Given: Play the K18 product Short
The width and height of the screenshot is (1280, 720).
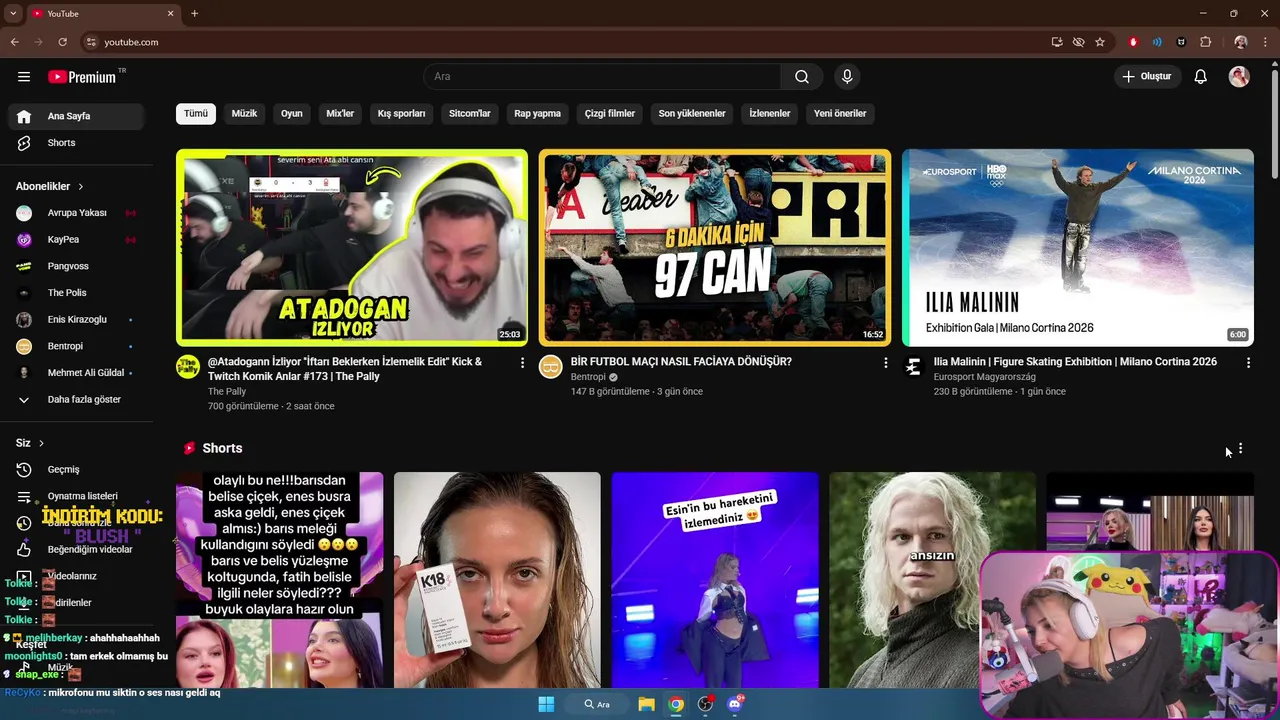Looking at the screenshot, I should click(497, 580).
